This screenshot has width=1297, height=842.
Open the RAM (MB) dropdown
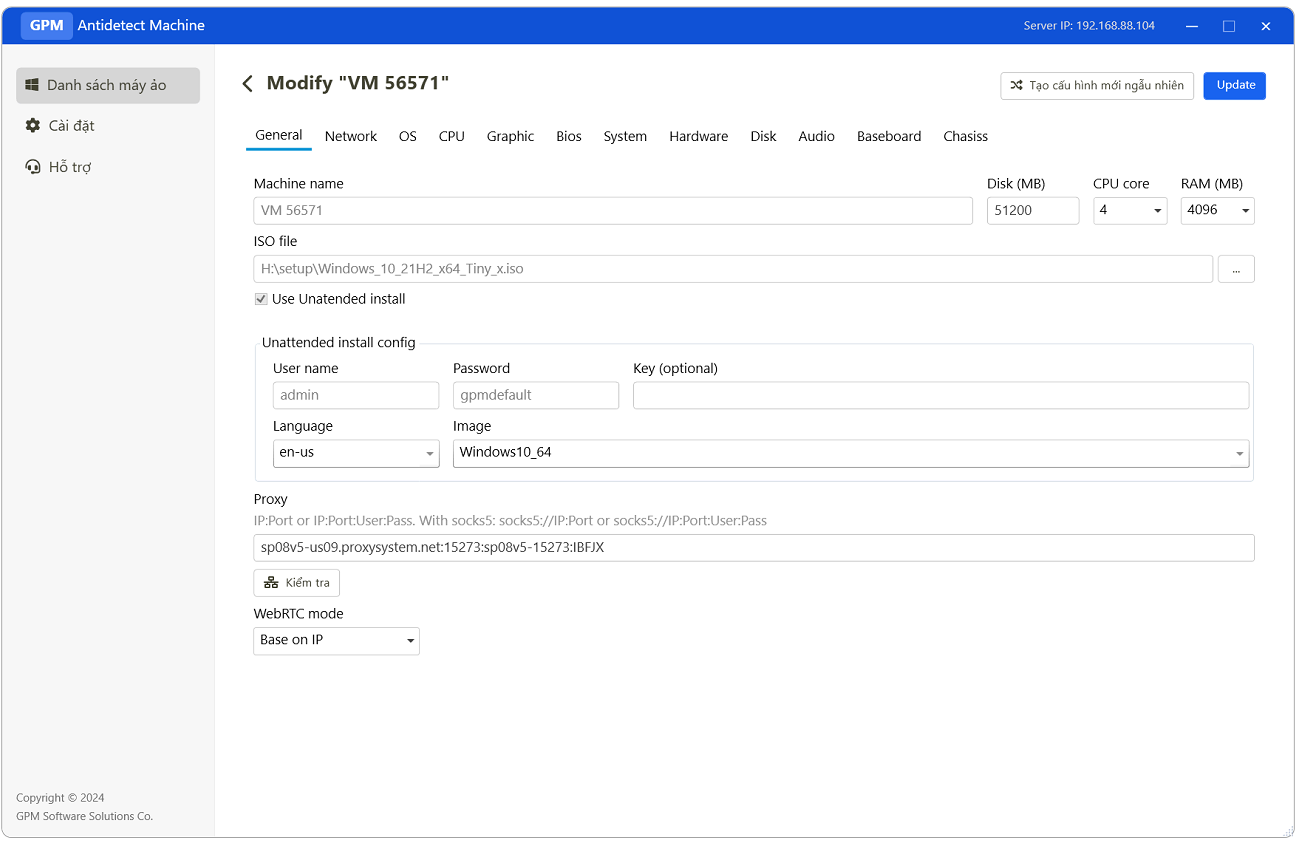pos(1217,210)
